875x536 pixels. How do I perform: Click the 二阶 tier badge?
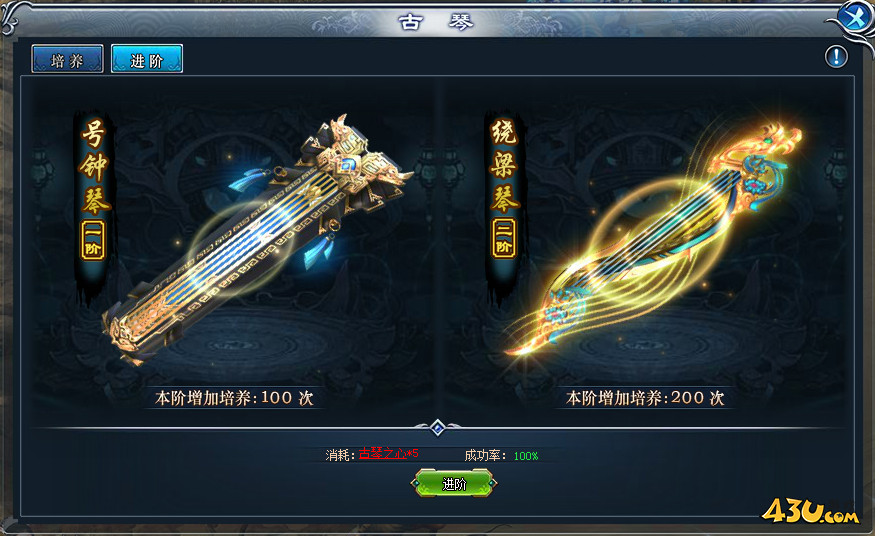[504, 238]
